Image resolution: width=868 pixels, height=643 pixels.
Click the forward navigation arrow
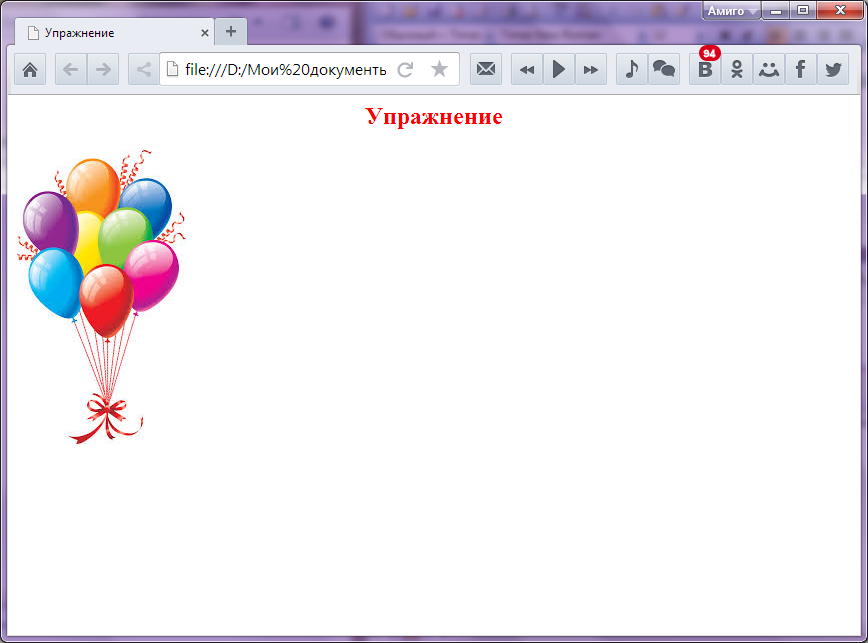(x=103, y=69)
